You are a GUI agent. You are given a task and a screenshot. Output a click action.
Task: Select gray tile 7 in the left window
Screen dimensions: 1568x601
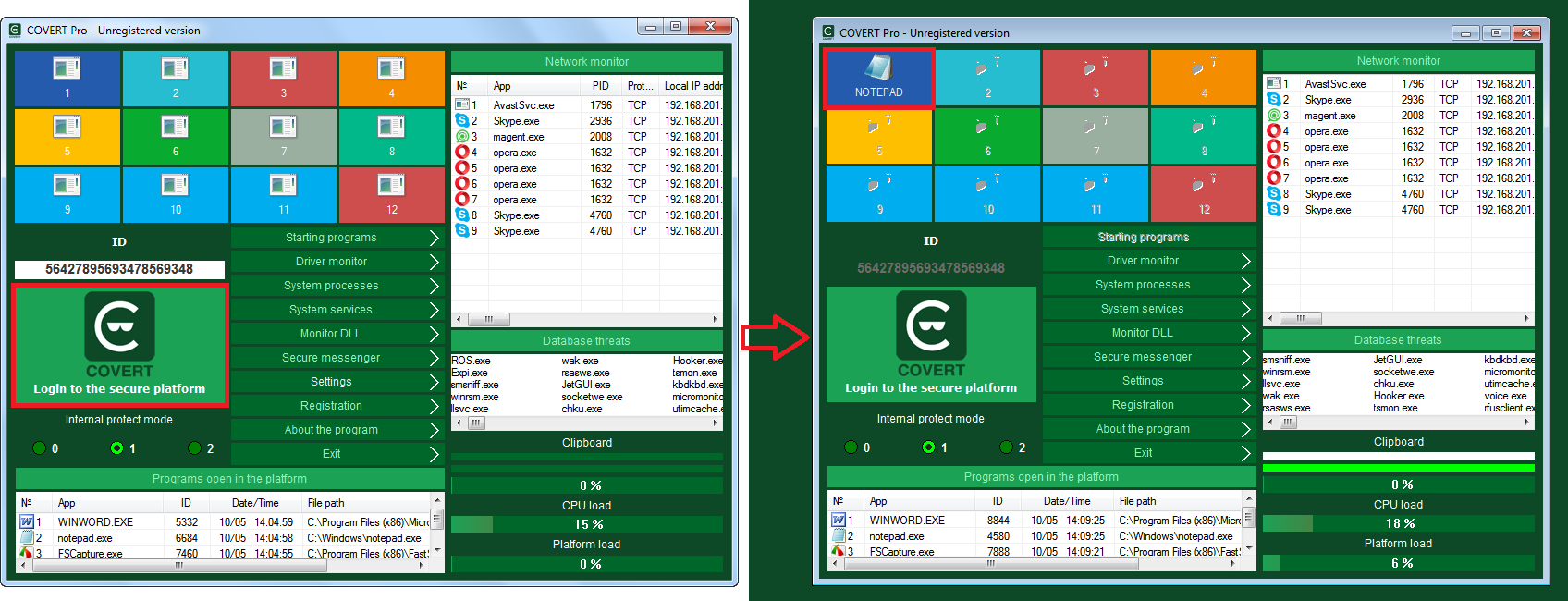[283, 136]
